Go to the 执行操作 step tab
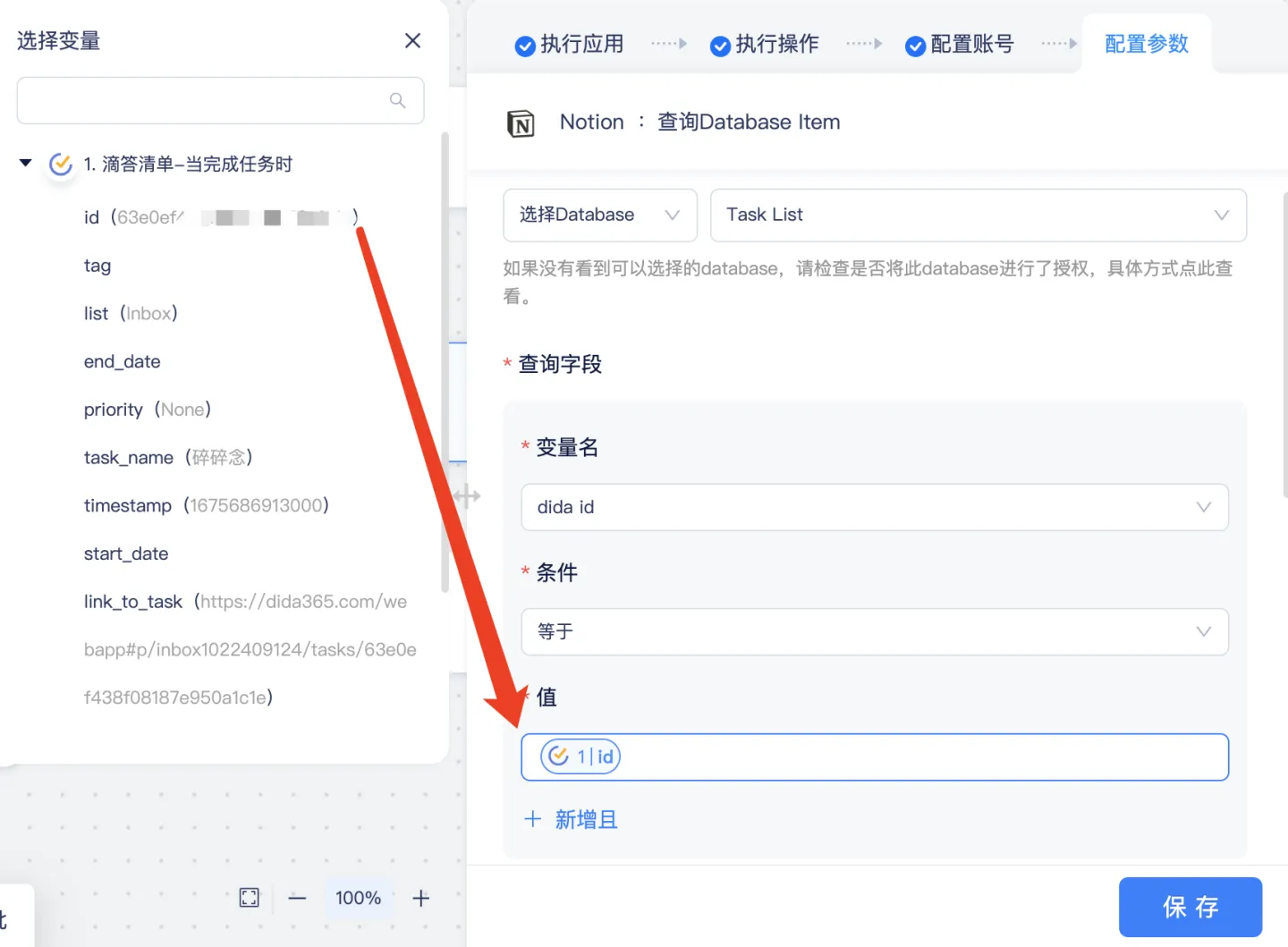 click(764, 44)
